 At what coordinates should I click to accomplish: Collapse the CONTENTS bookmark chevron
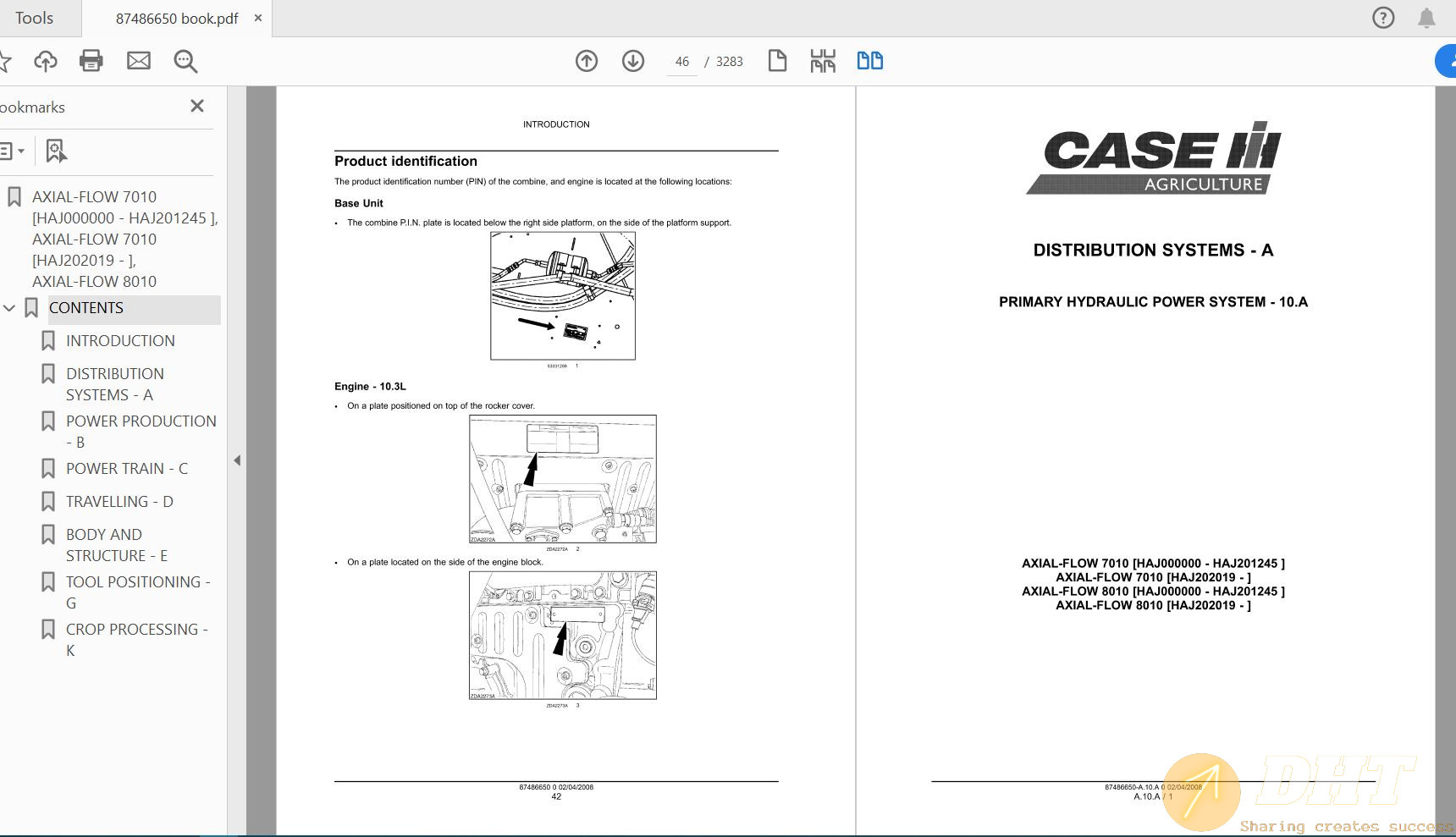[x=9, y=308]
